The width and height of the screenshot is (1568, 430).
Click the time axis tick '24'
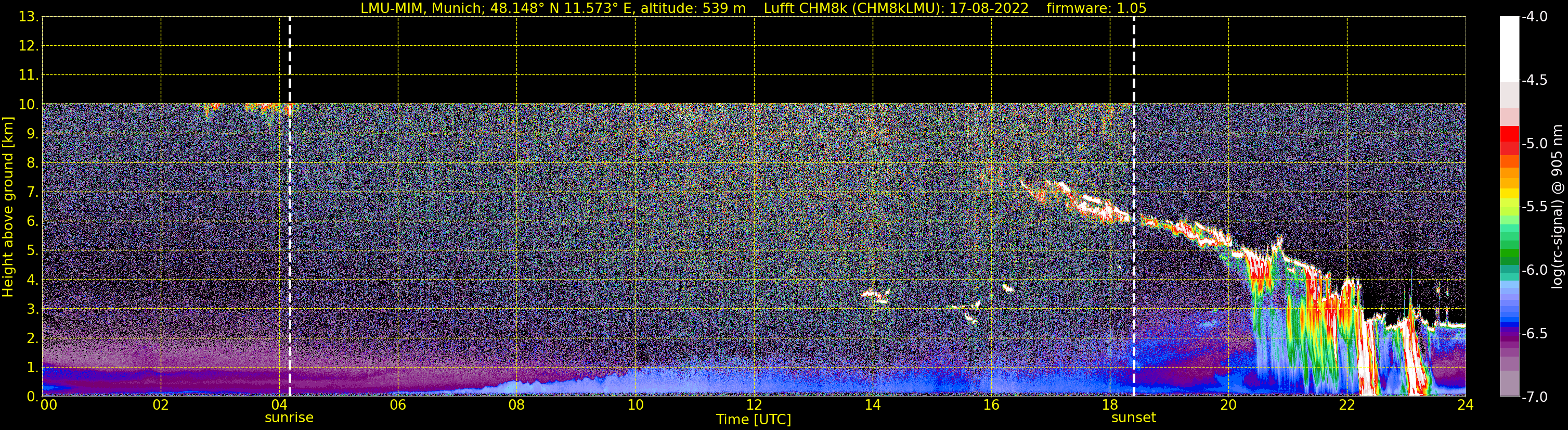(x=1465, y=405)
